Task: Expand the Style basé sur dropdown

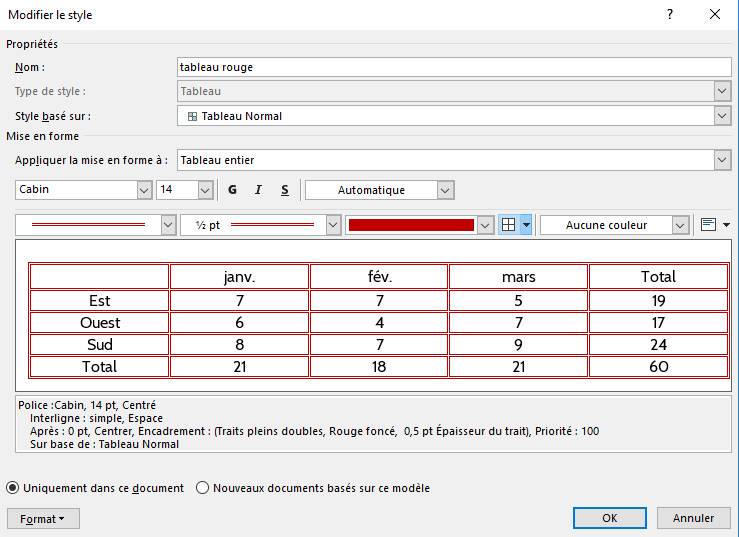Action: [723, 116]
